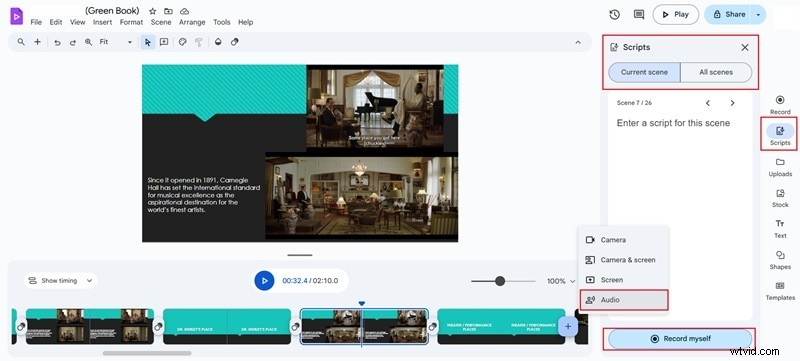Open the Help menu
This screenshot has width=800, height=361.
coord(245,22)
